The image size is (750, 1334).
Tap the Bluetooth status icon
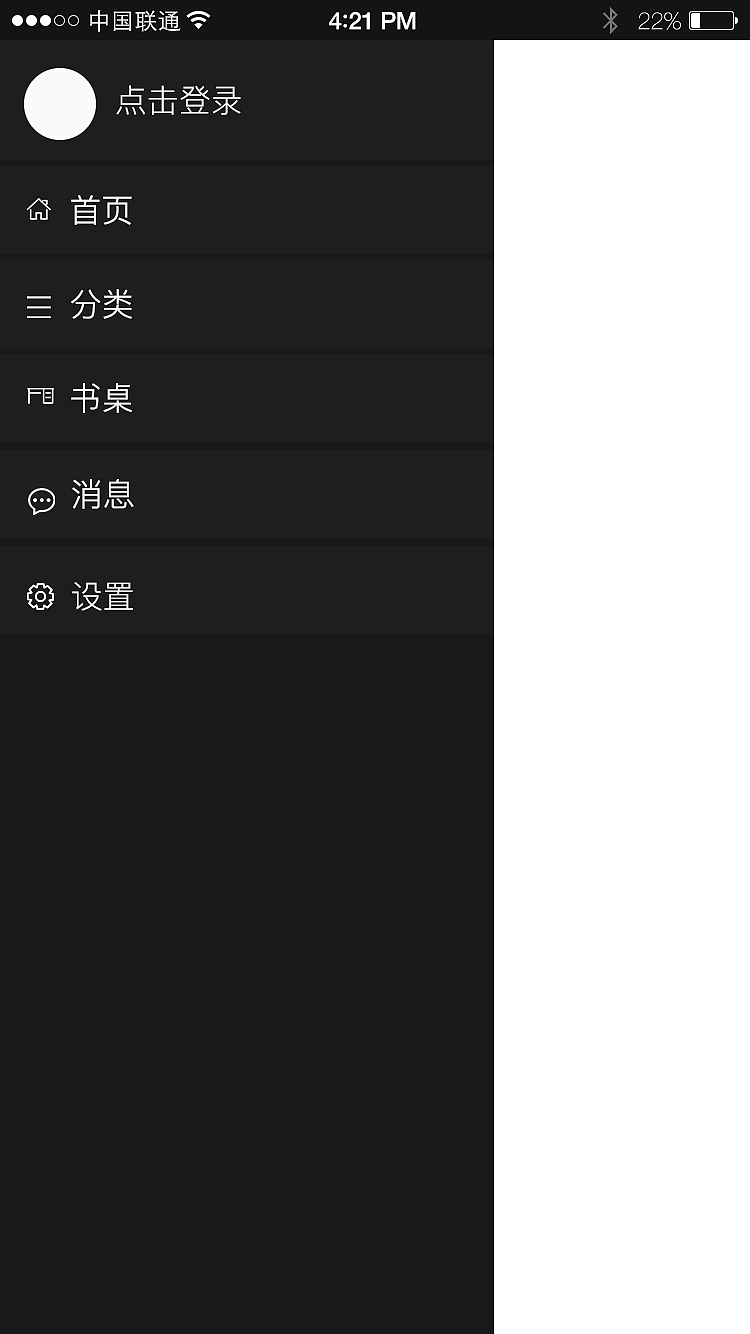click(610, 20)
